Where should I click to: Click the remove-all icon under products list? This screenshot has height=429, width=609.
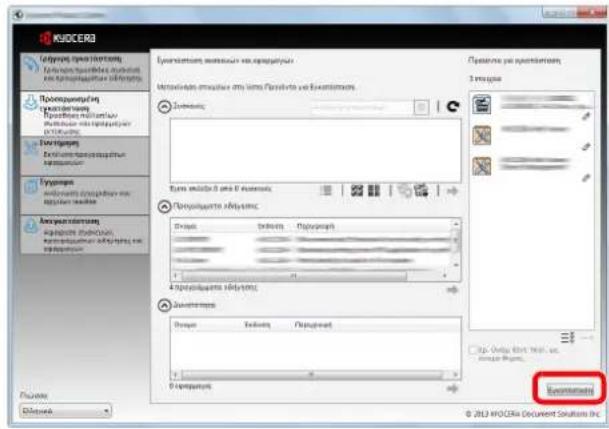[x=567, y=337]
